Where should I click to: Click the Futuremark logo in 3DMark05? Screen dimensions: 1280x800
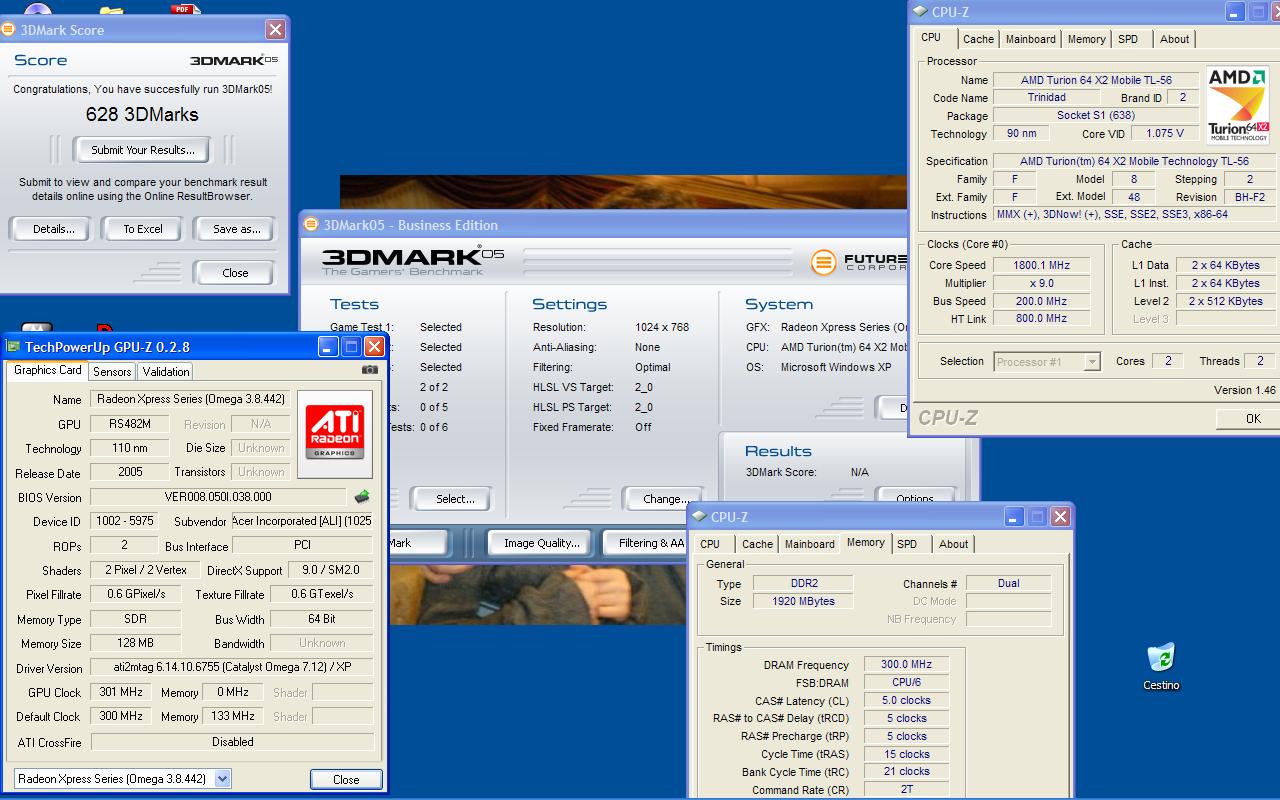859,262
